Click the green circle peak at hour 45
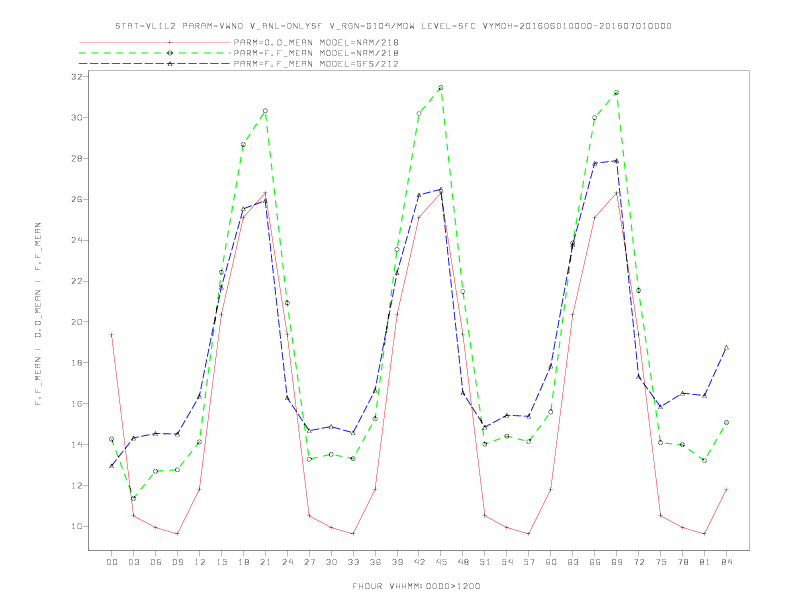792x612 pixels. pos(441,87)
